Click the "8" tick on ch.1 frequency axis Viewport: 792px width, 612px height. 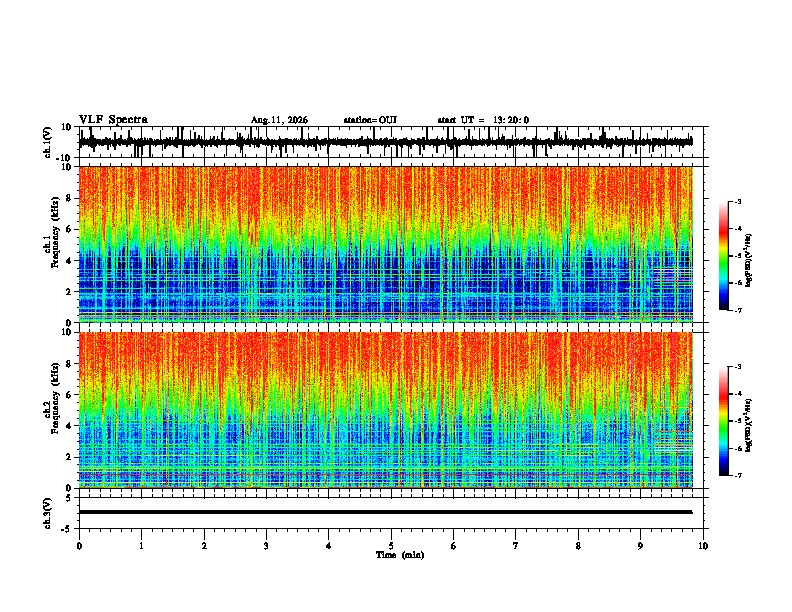(70, 198)
